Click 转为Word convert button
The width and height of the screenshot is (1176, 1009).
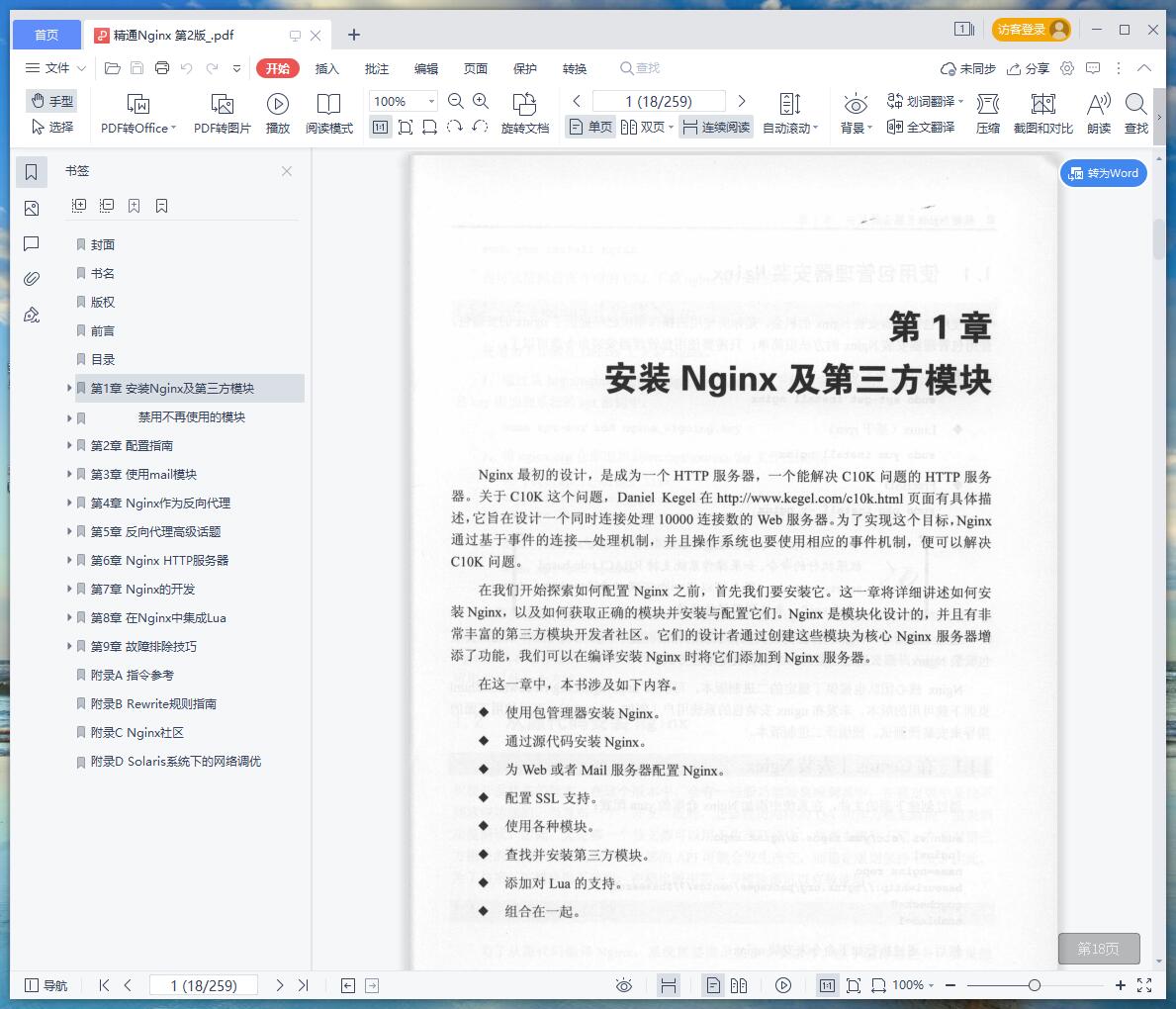click(1103, 173)
